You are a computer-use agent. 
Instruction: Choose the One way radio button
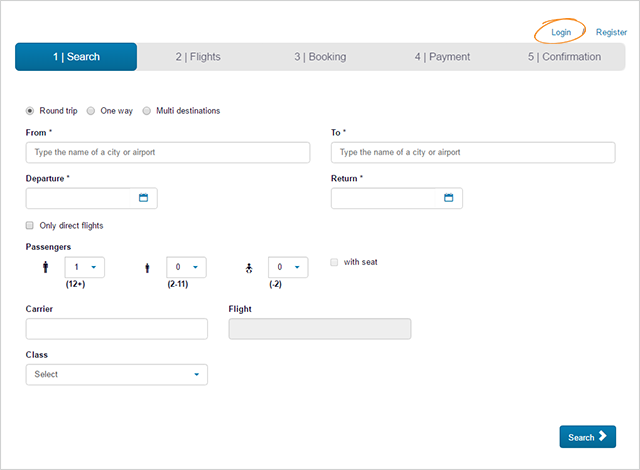(91, 111)
